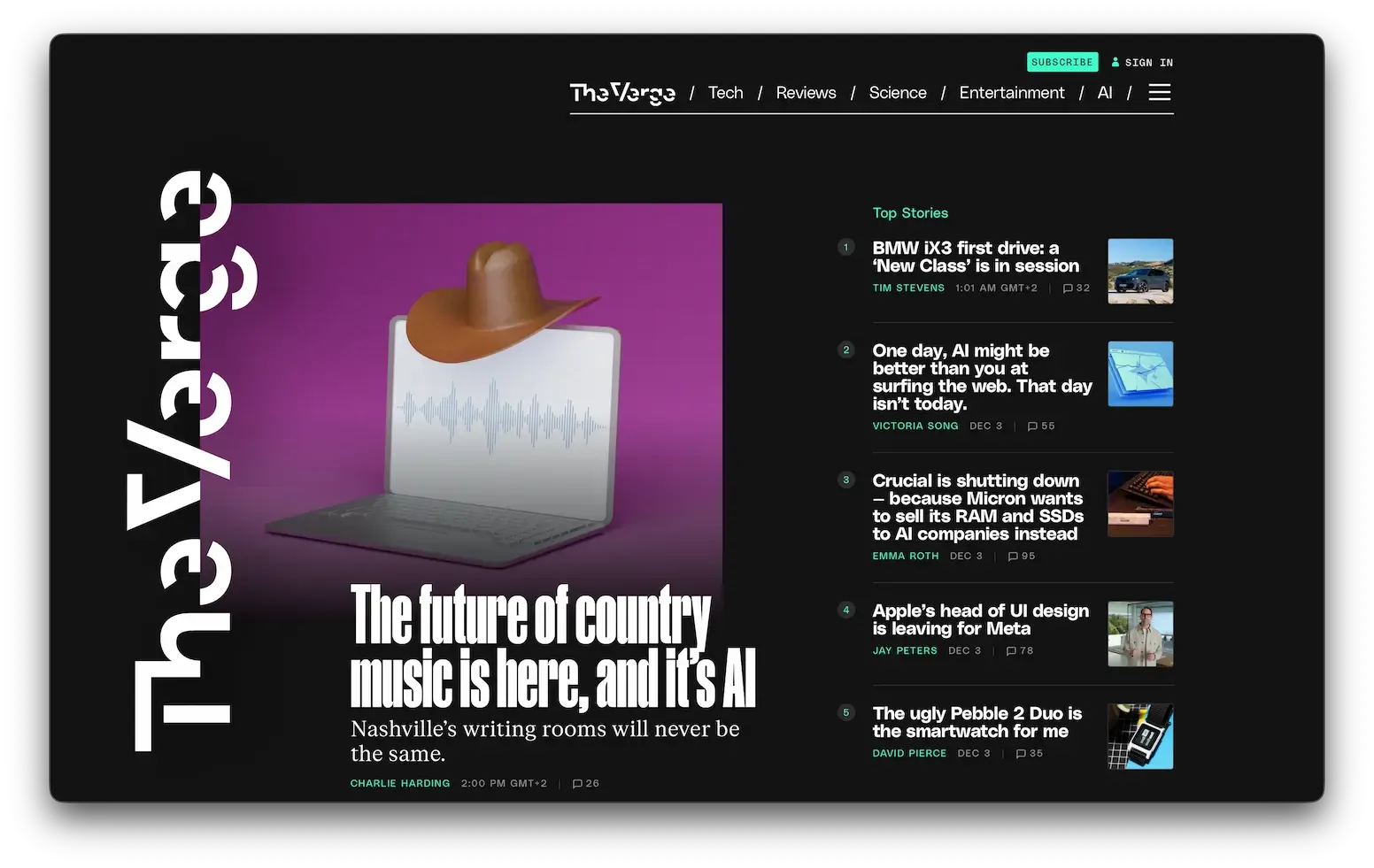Open the Reviews section
This screenshot has width=1374, height=868.
tap(806, 93)
